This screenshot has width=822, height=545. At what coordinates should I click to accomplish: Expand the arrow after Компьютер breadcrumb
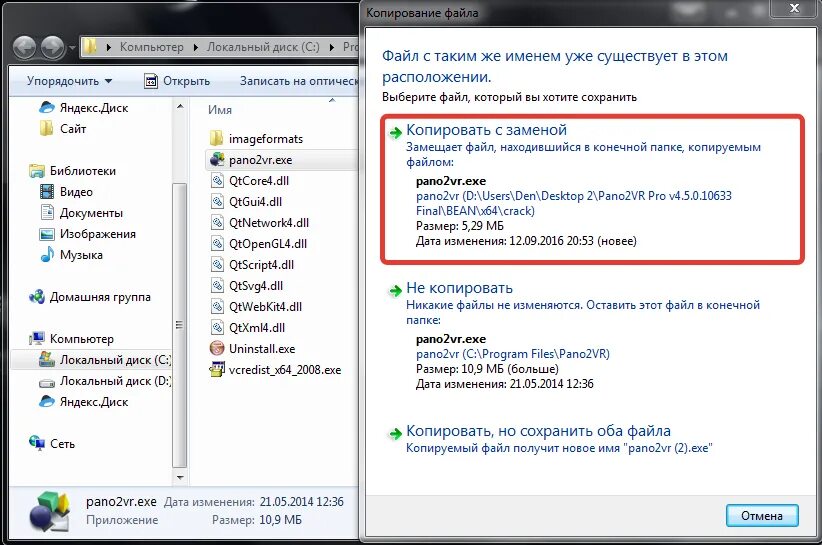pos(196,47)
